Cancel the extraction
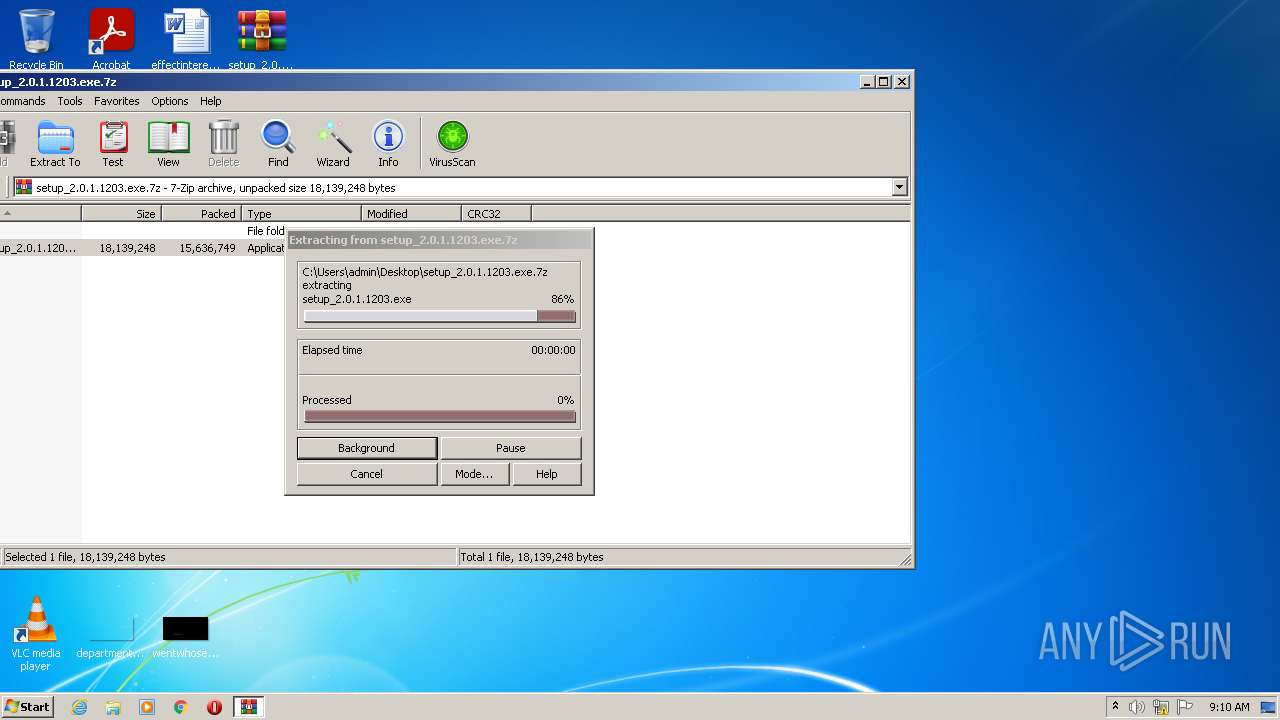Screen dimensions: 1280x720 (x=367, y=474)
